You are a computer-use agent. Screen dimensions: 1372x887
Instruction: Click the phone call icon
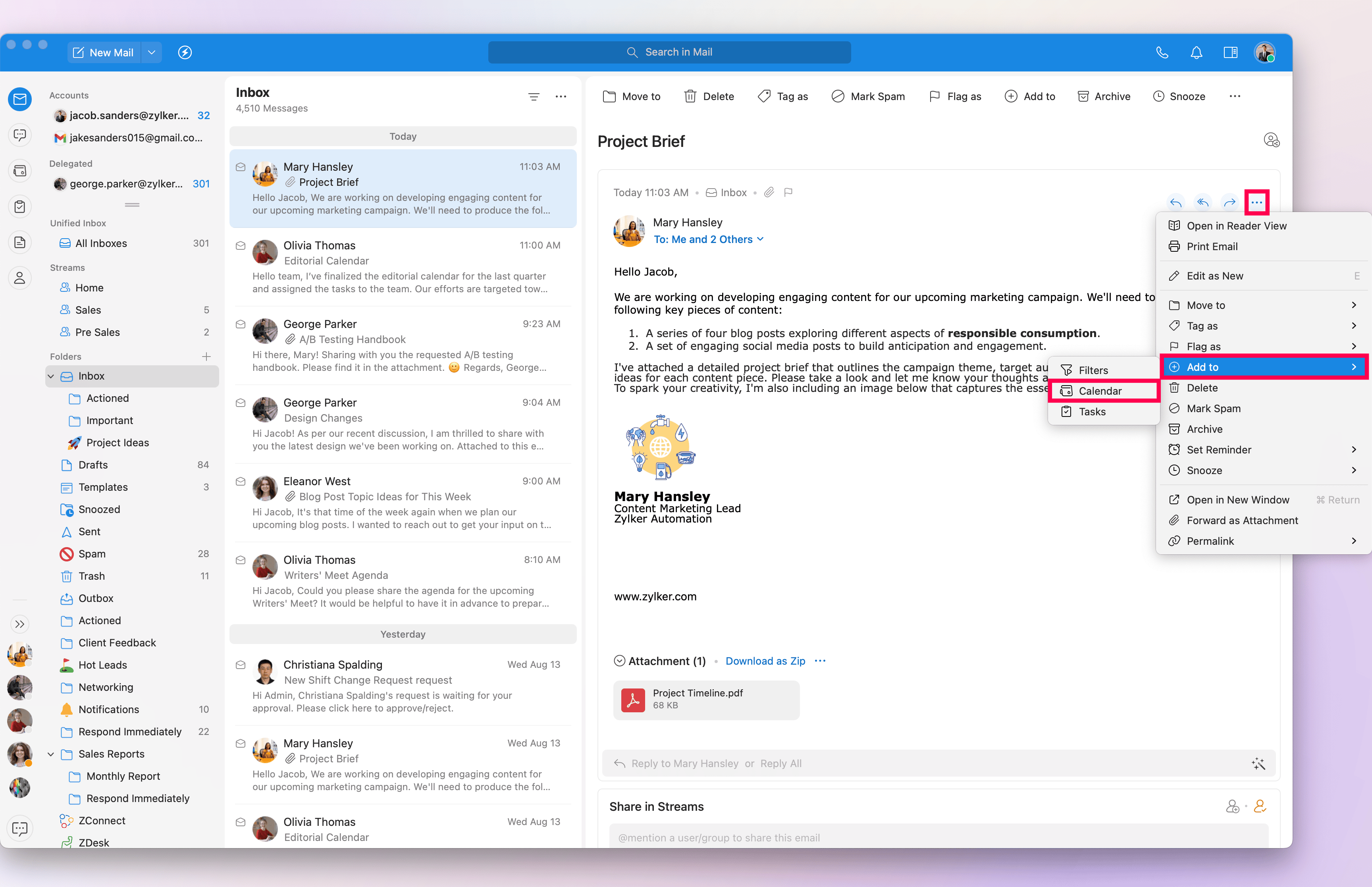click(1162, 52)
